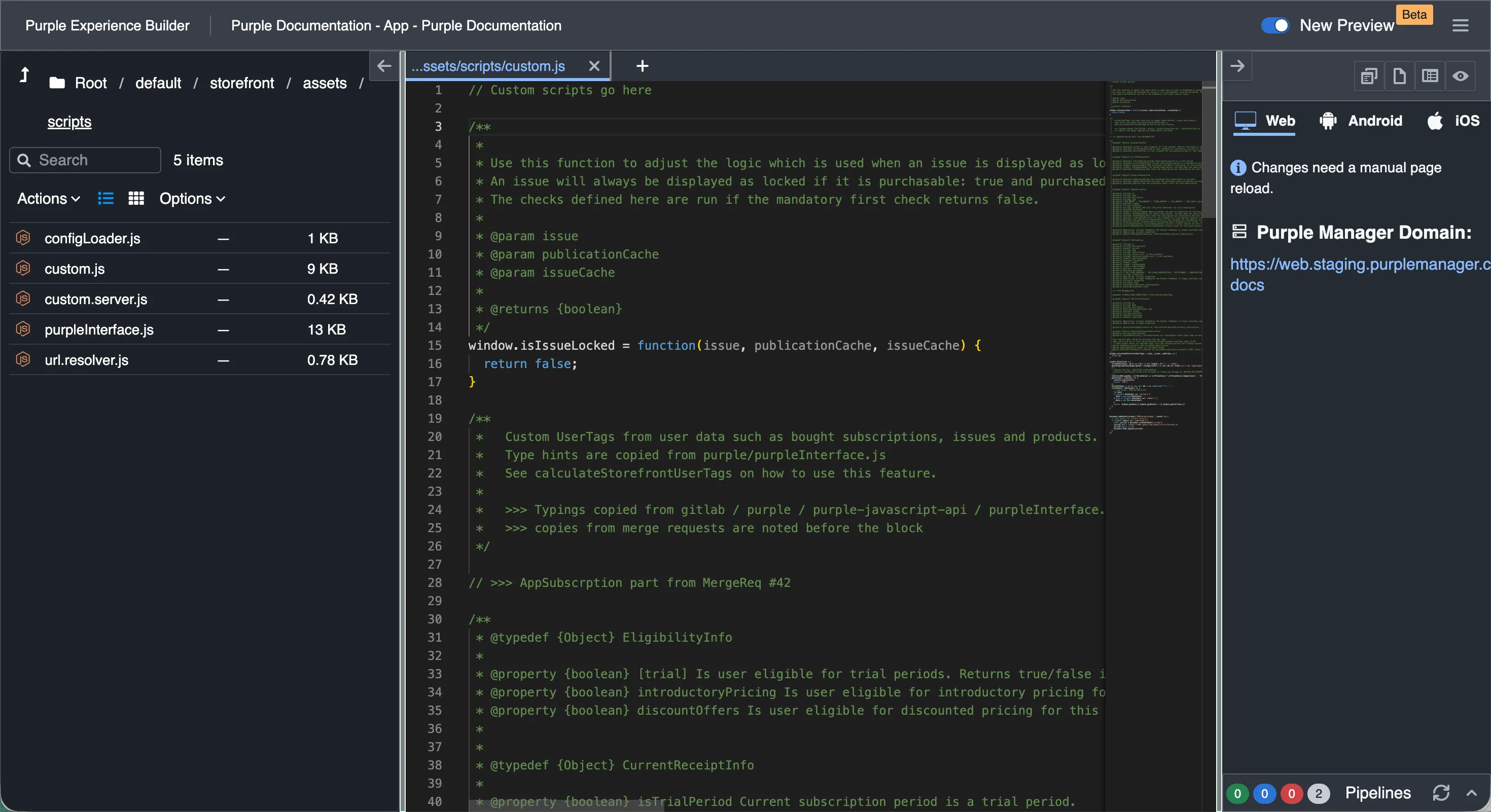Click the table layout icon in preview toolbar
This screenshot has height=812, width=1491.
1430,76
